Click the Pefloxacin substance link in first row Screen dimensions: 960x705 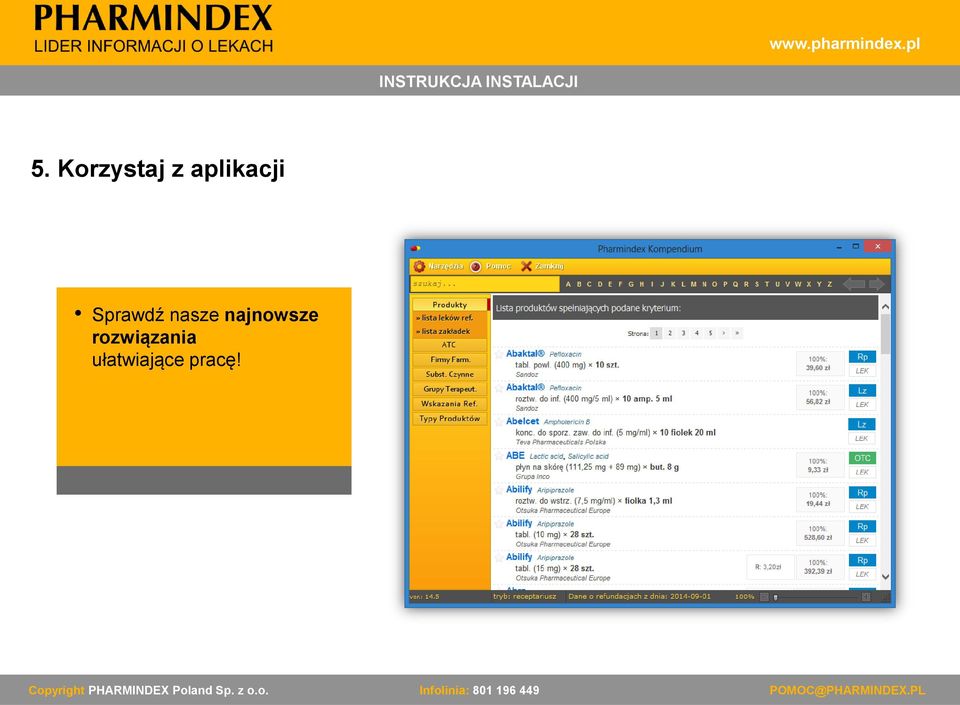pos(565,354)
